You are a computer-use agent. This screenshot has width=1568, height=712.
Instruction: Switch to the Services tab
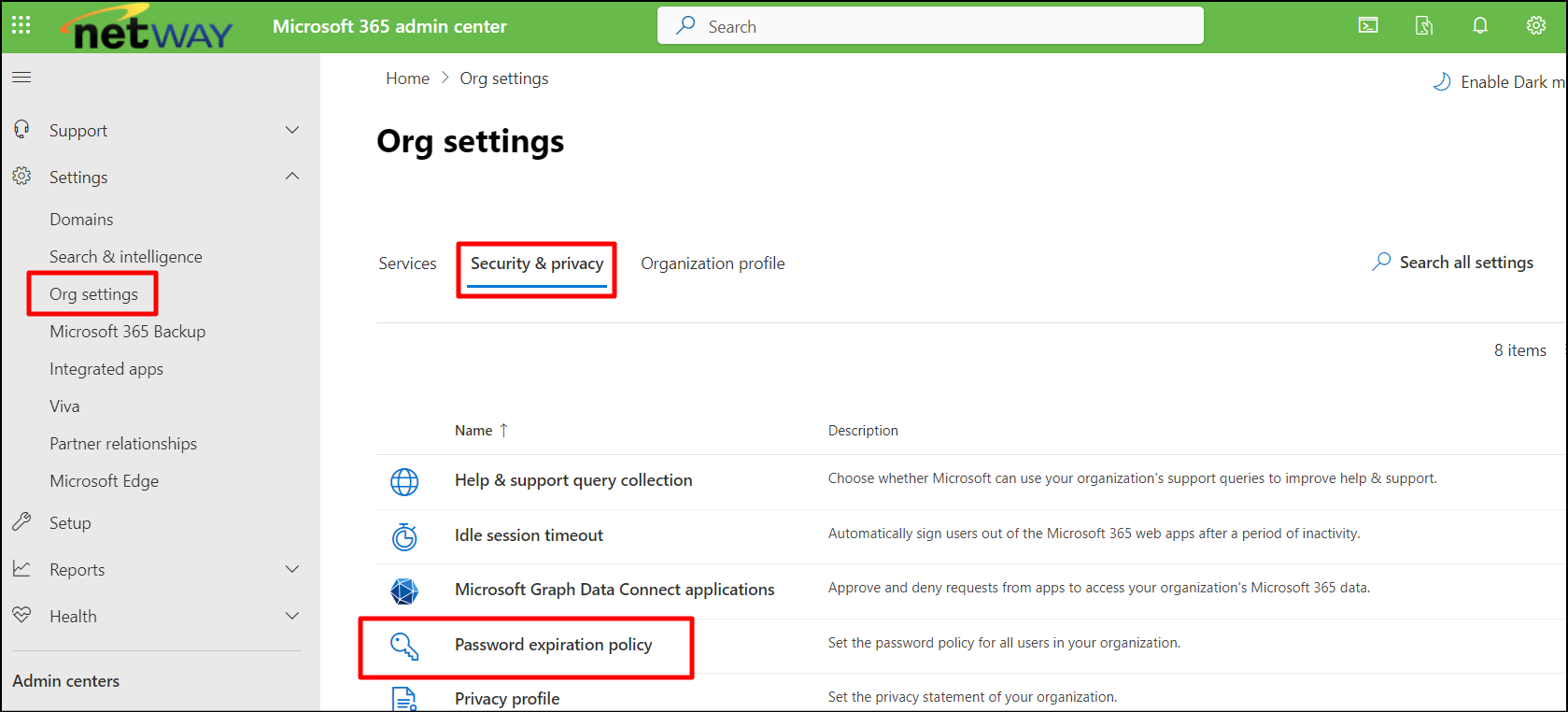(407, 263)
